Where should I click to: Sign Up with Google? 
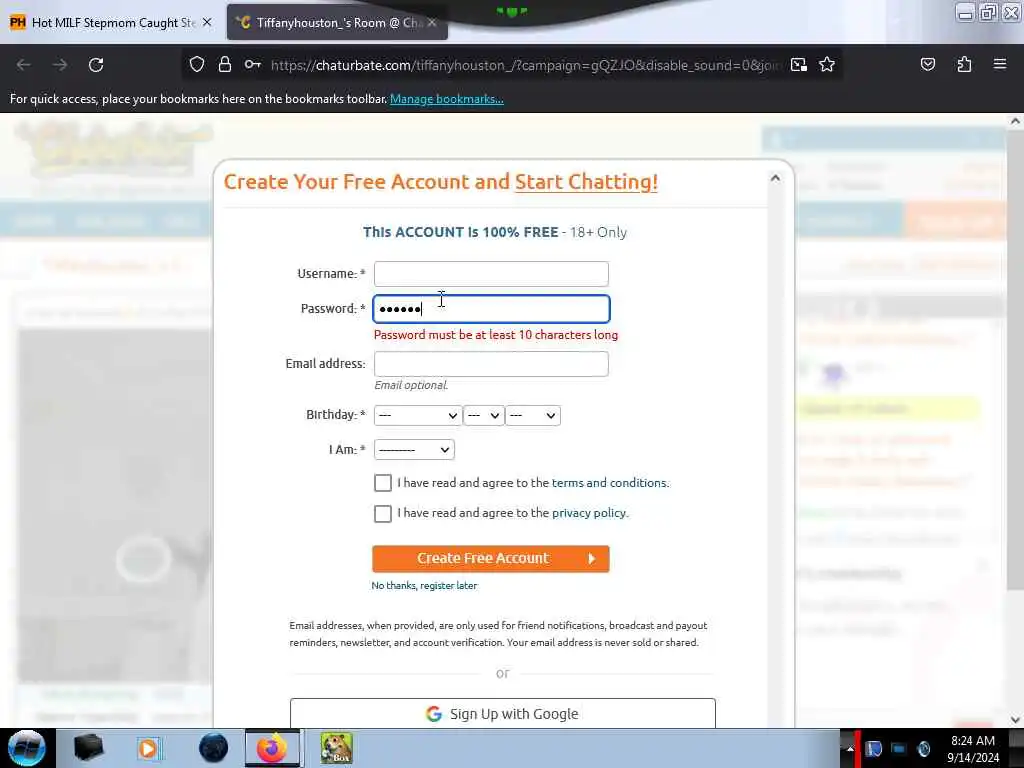[502, 713]
